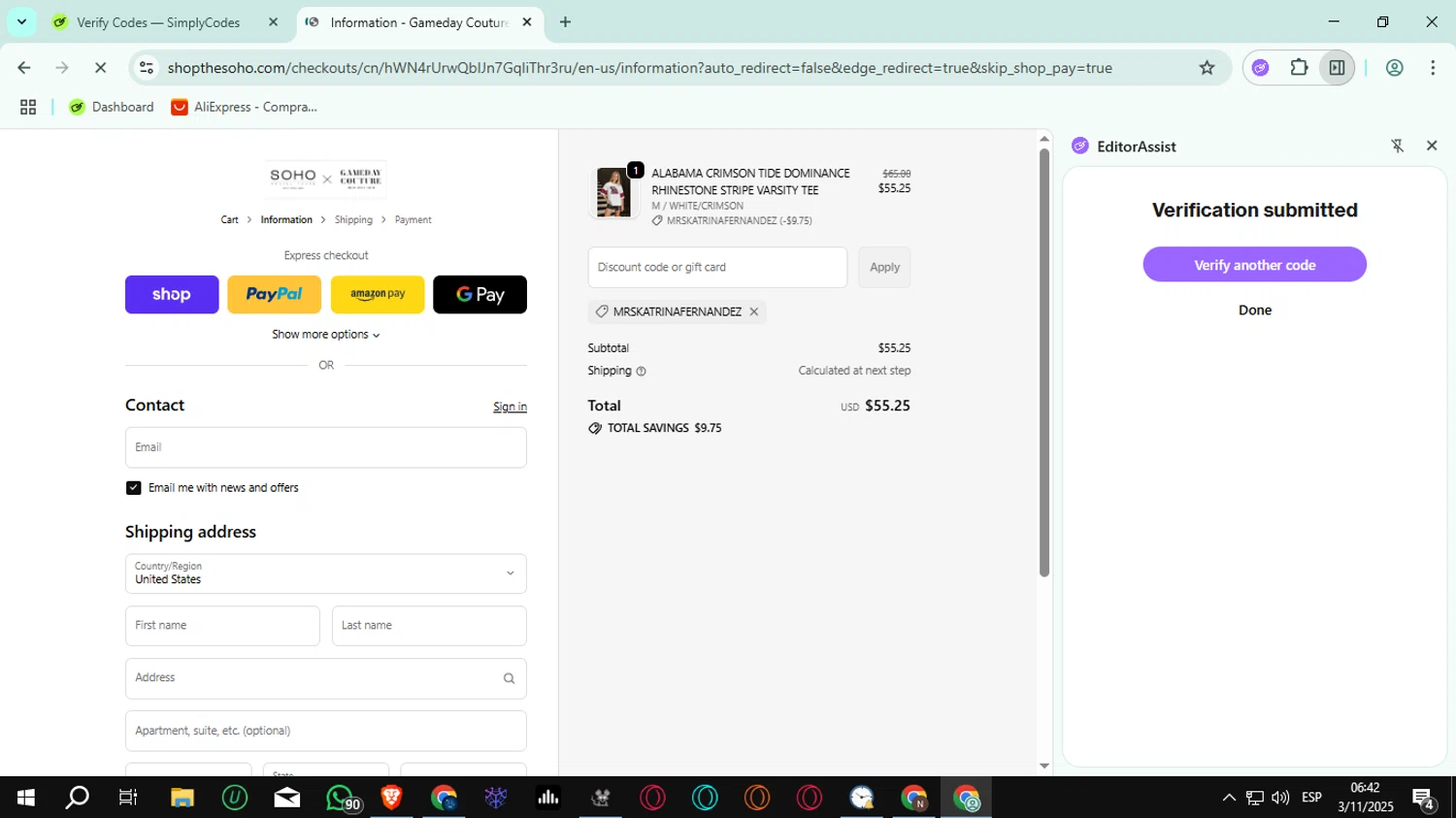This screenshot has height=818, width=1456.
Task: Bookmark this page with star icon
Action: point(1207,68)
